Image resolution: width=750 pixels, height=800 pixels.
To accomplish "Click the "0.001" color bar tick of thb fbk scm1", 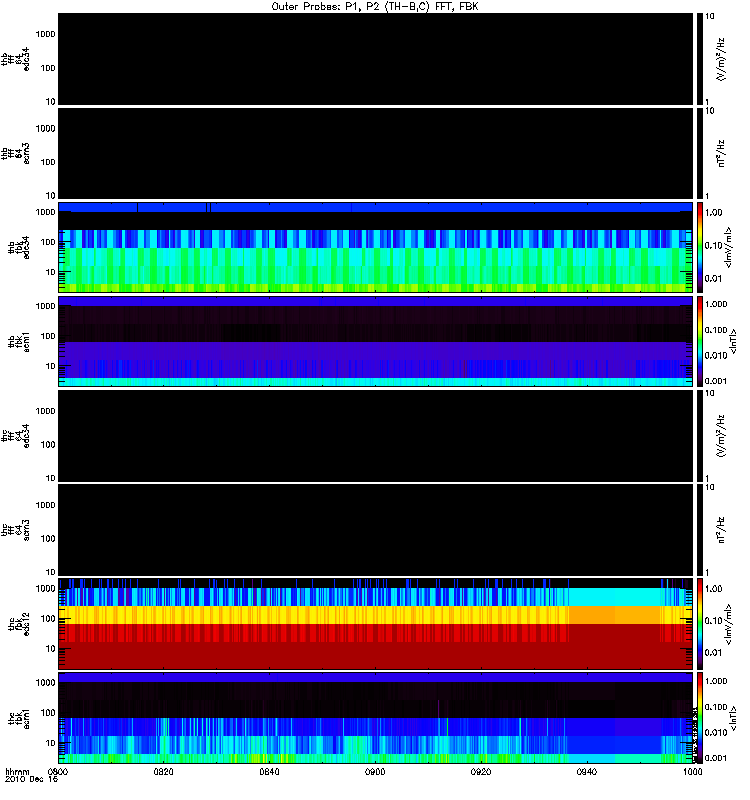I will [716, 382].
